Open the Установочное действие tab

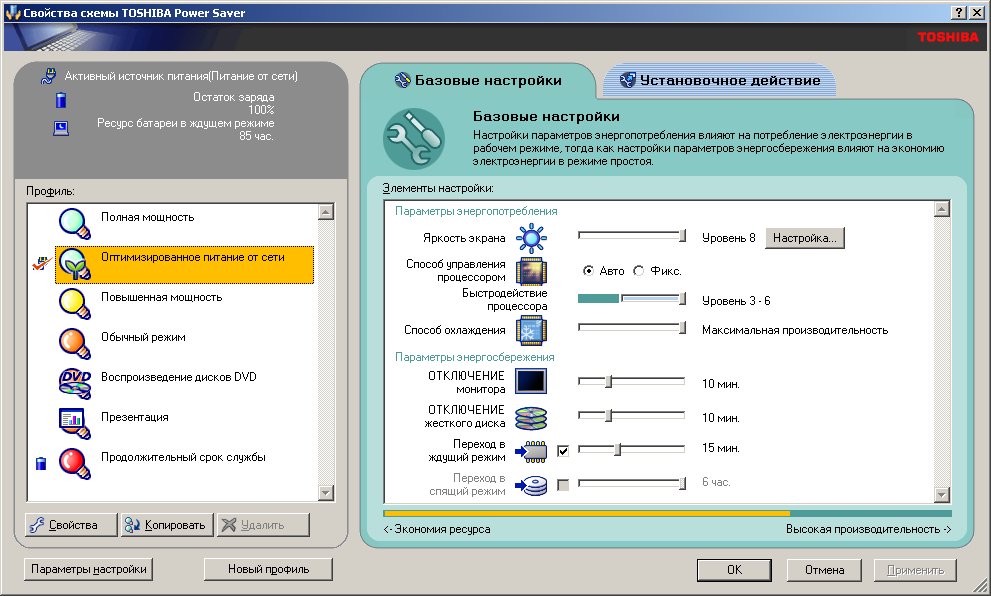[x=720, y=80]
